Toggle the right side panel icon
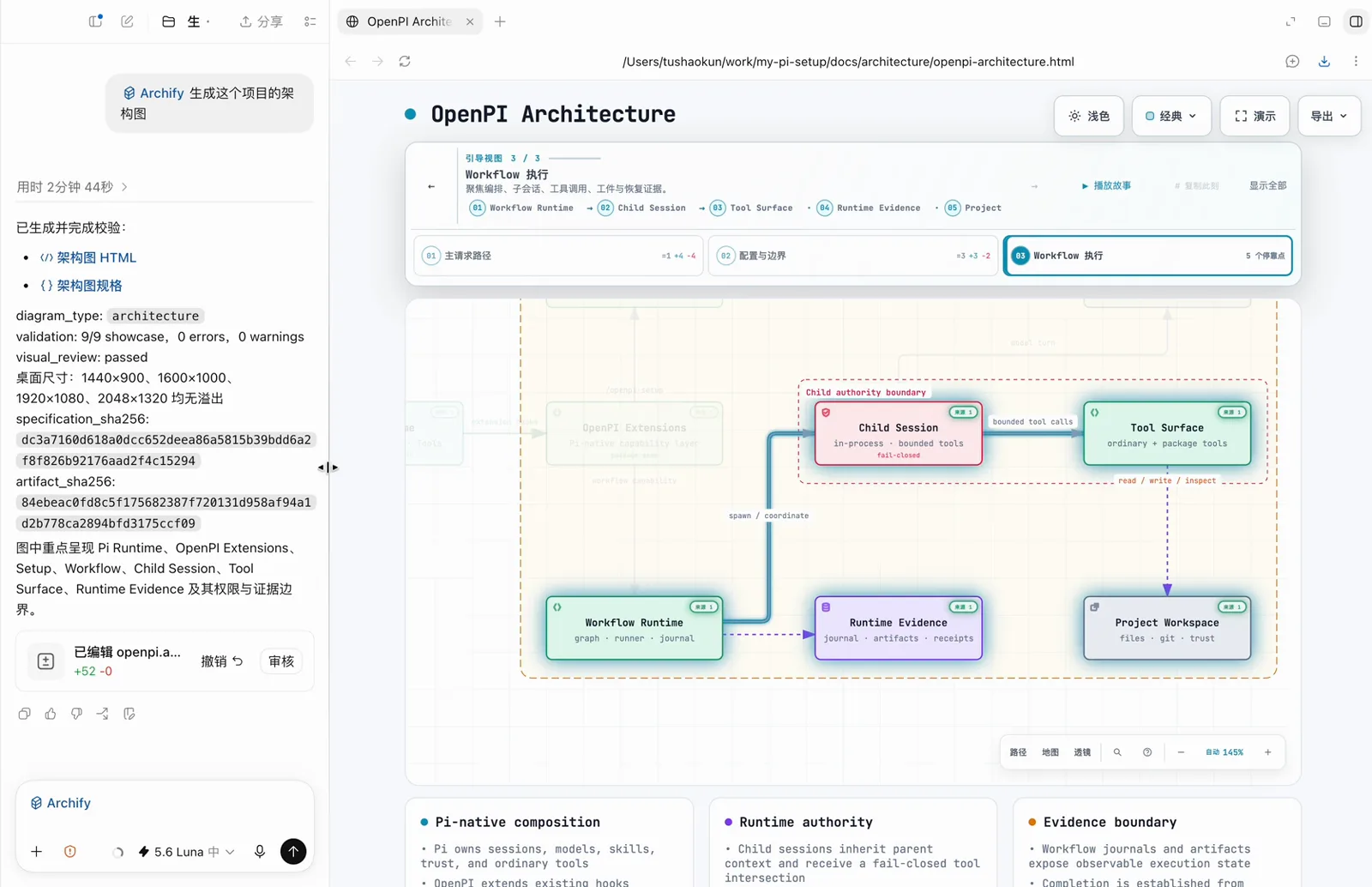This screenshot has width=1372, height=887. coord(1356,21)
